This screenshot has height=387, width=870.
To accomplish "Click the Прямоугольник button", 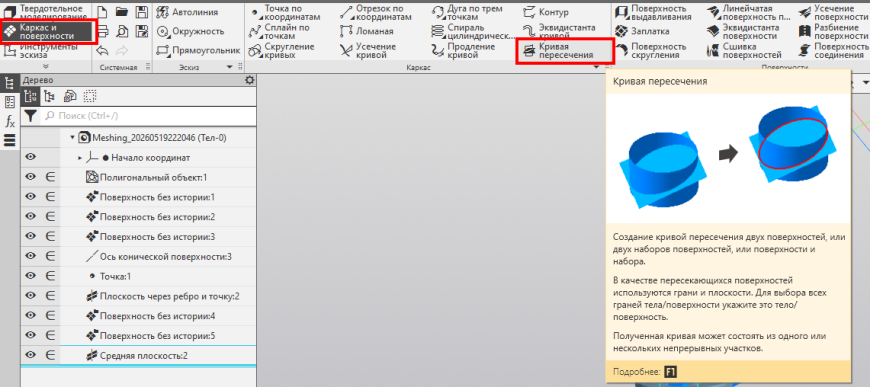I will point(198,51).
